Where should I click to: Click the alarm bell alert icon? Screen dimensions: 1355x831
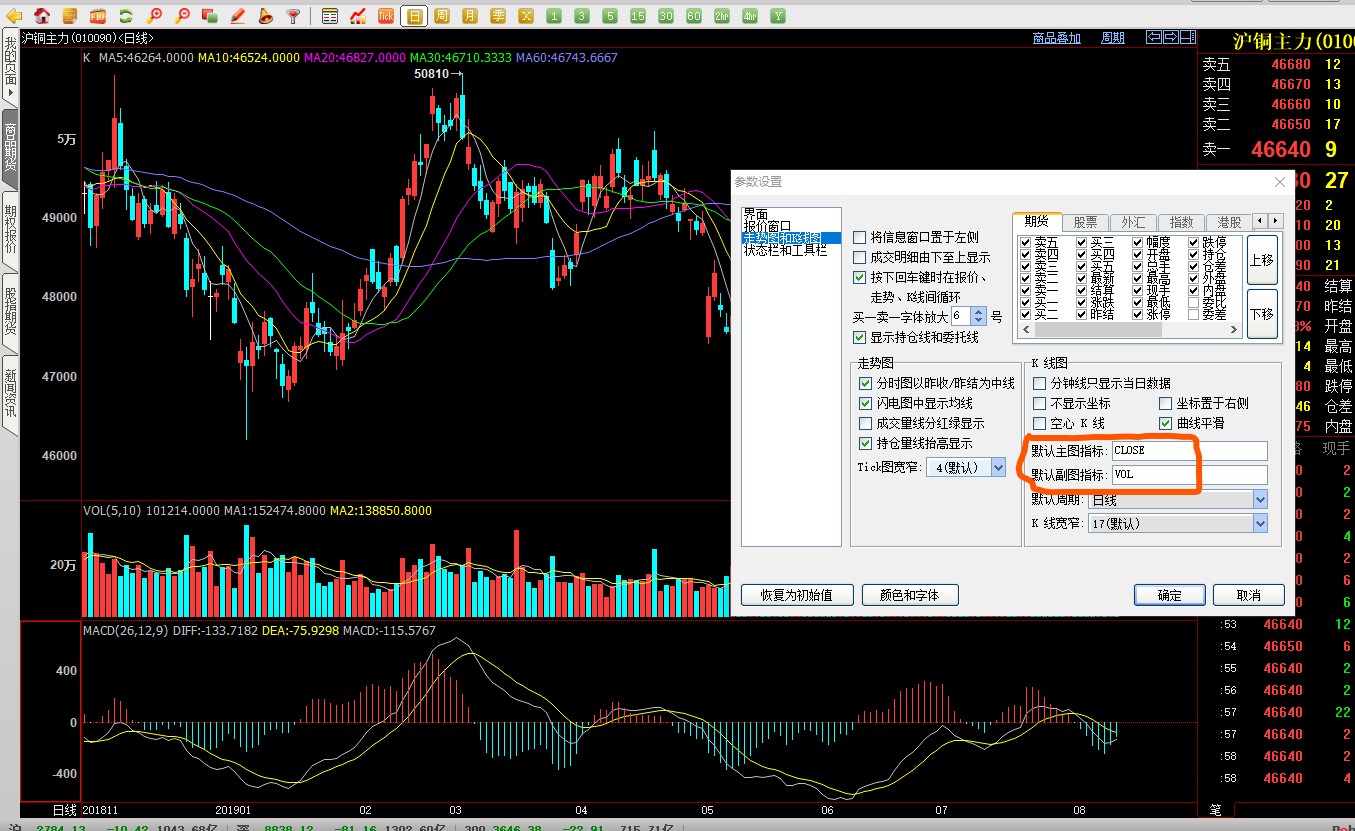(x=265, y=16)
